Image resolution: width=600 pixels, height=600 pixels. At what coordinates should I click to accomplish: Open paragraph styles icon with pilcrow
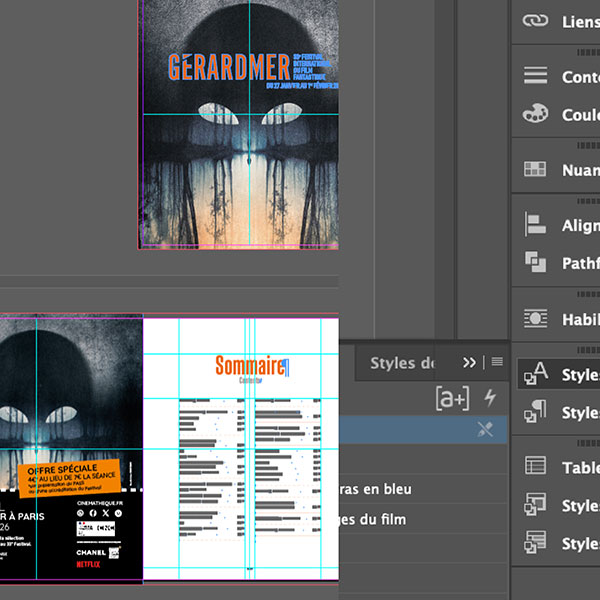click(x=535, y=411)
